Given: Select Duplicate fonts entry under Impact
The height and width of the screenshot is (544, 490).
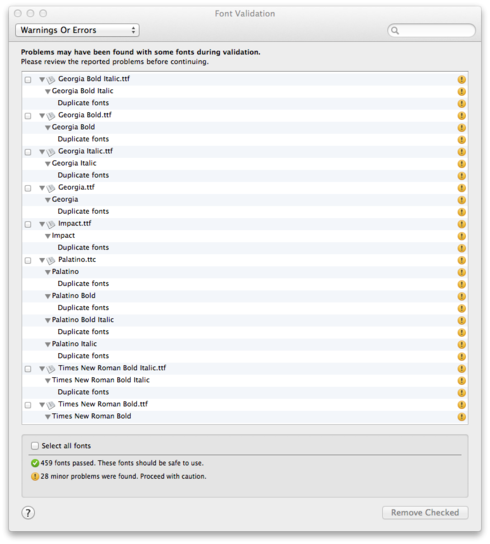Looking at the screenshot, I should pos(83,247).
